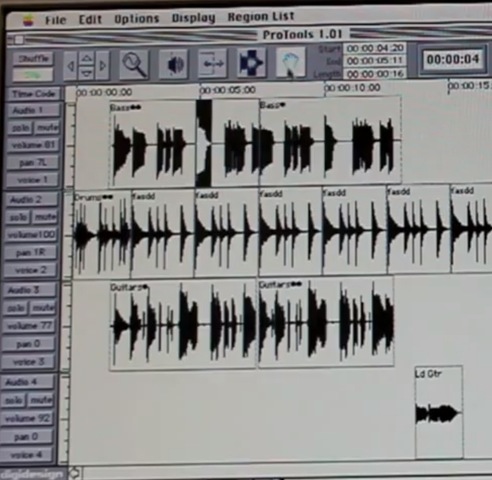The height and width of the screenshot is (480, 492).
Task: Click the 00:00:00:00 ruler mark
Action: [104, 92]
